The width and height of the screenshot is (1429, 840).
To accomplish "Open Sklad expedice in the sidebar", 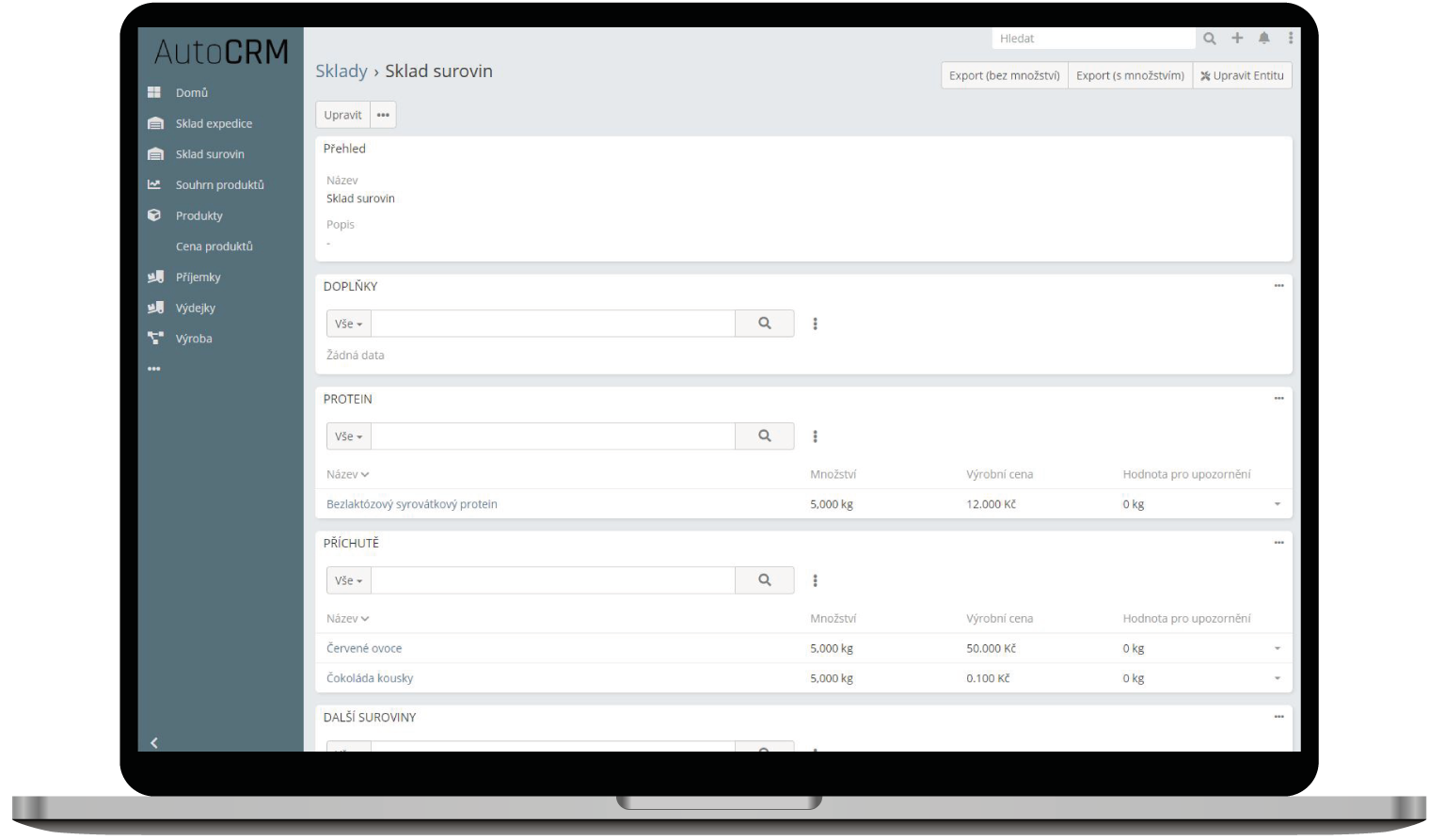I will [214, 124].
